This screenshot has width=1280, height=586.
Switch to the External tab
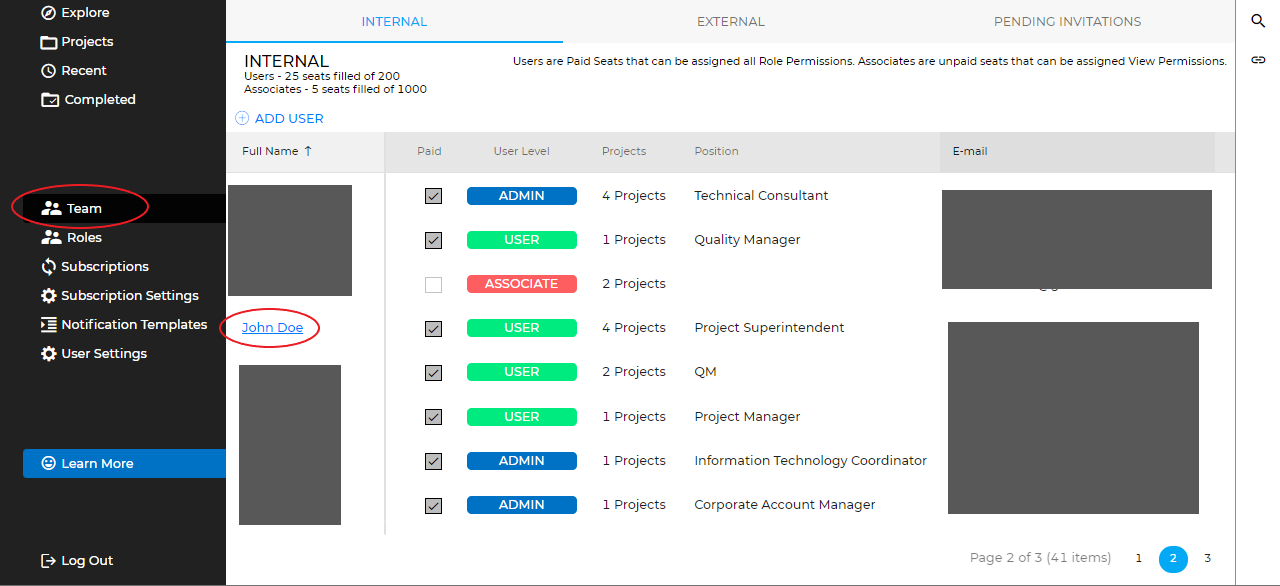pyautogui.click(x=730, y=21)
